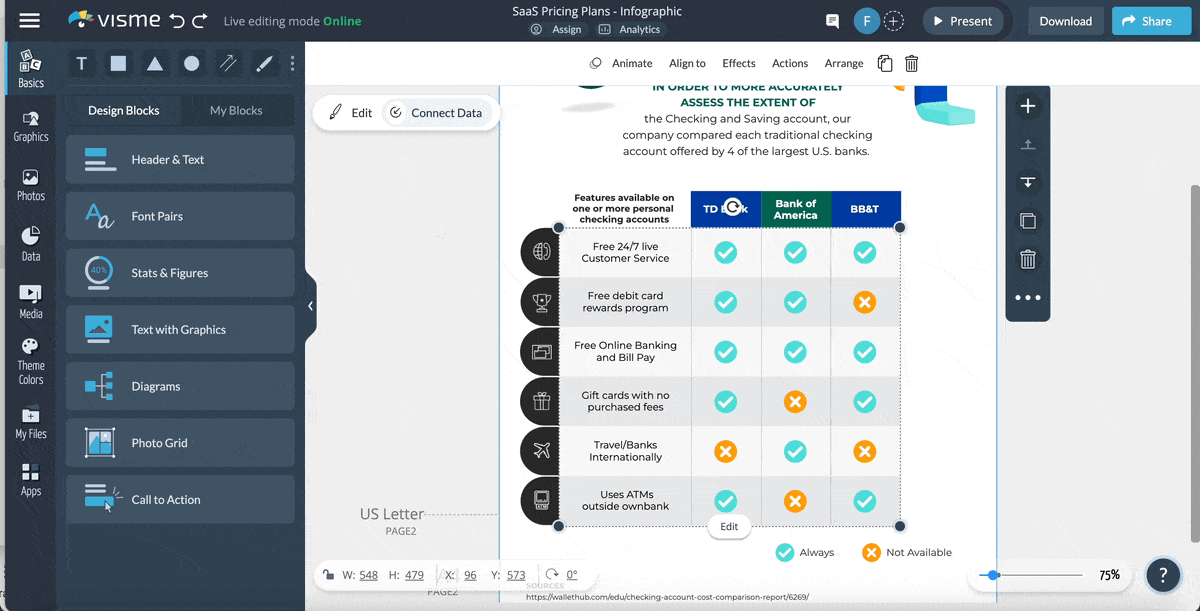Delete the selected element using the trash icon

(x=911, y=63)
